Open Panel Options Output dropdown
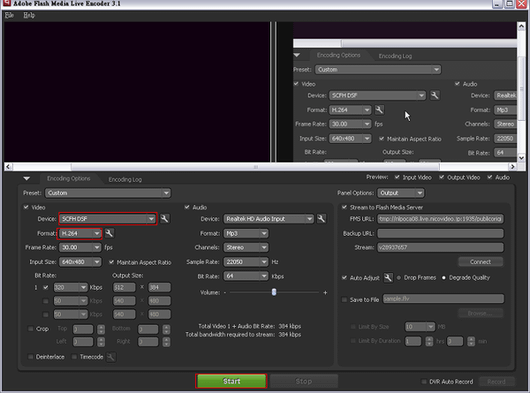The height and width of the screenshot is (393, 530). pos(401,193)
